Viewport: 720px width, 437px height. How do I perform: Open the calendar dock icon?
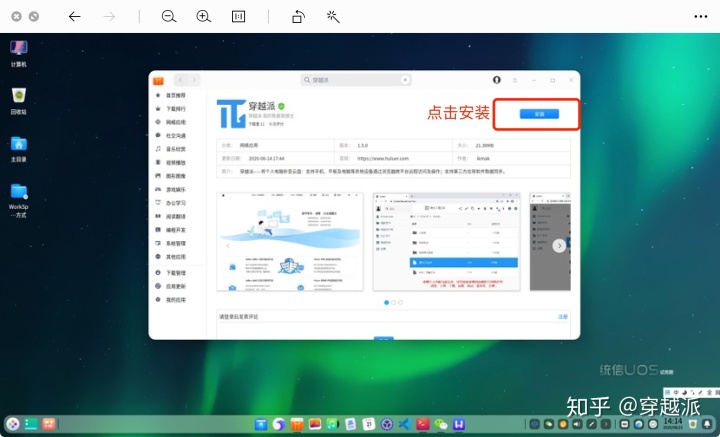[369, 424]
